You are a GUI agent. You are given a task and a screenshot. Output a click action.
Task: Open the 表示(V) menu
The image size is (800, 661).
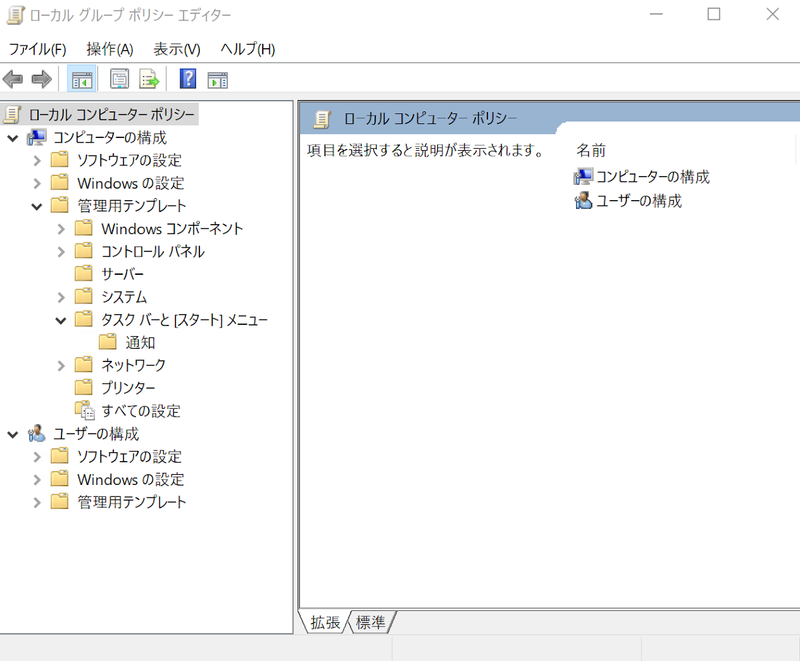click(177, 49)
